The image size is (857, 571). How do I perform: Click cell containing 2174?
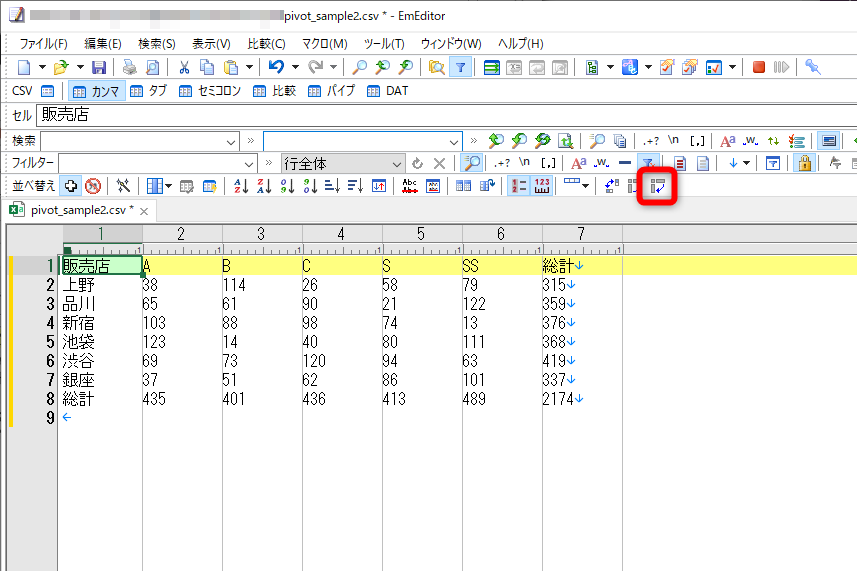[582, 399]
